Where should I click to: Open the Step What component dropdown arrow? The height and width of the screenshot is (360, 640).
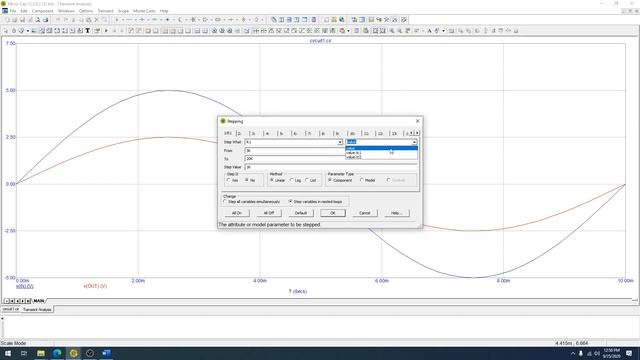coord(340,142)
